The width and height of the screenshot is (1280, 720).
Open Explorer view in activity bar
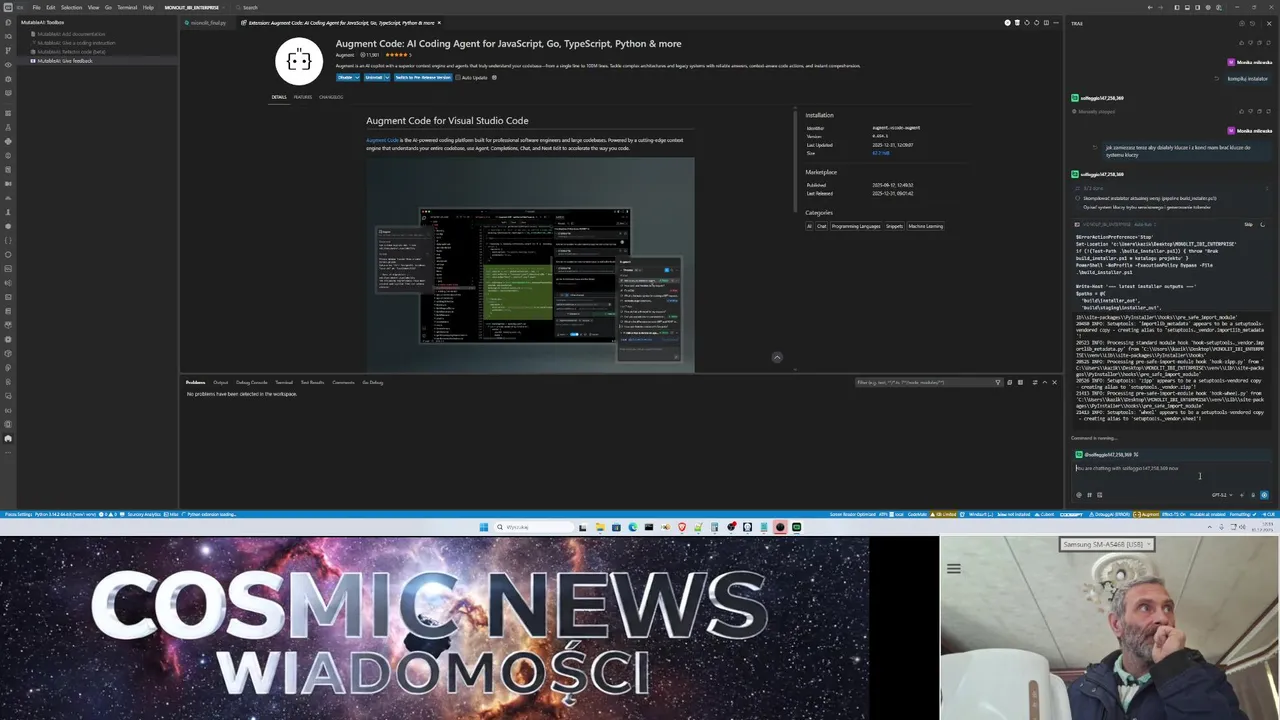point(8,22)
